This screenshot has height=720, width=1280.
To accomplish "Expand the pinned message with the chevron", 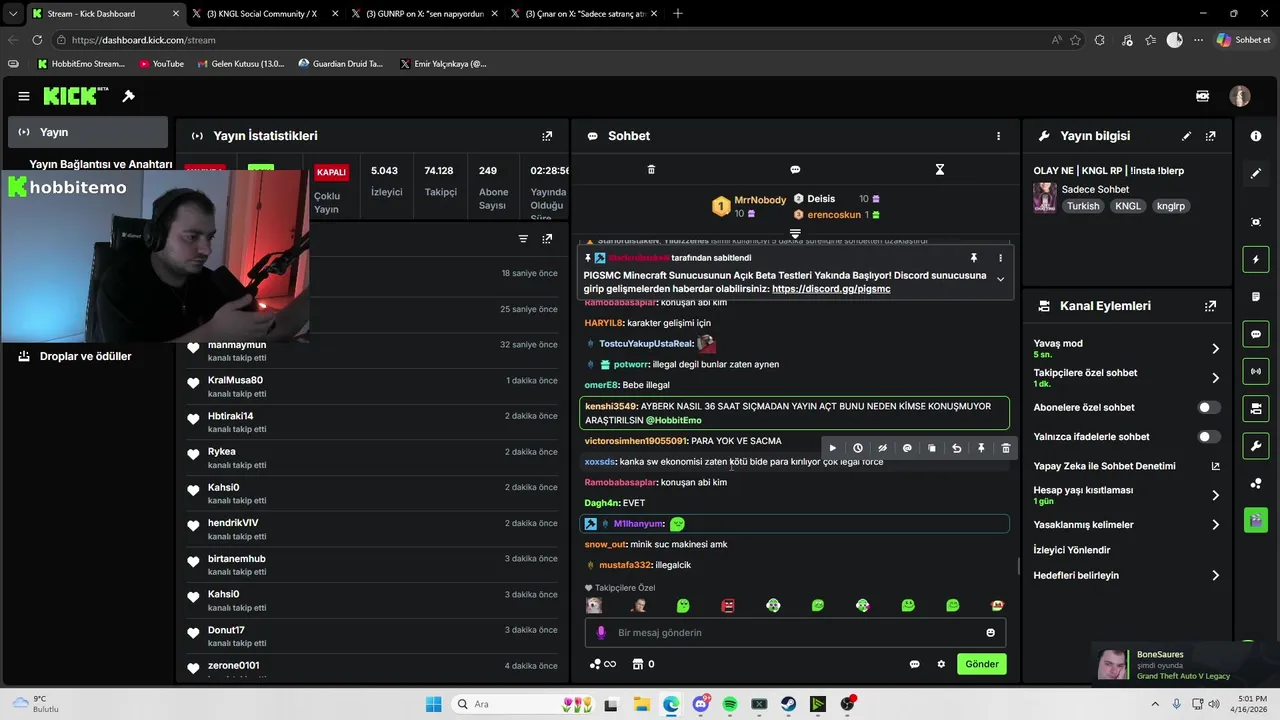I will click(x=1000, y=279).
